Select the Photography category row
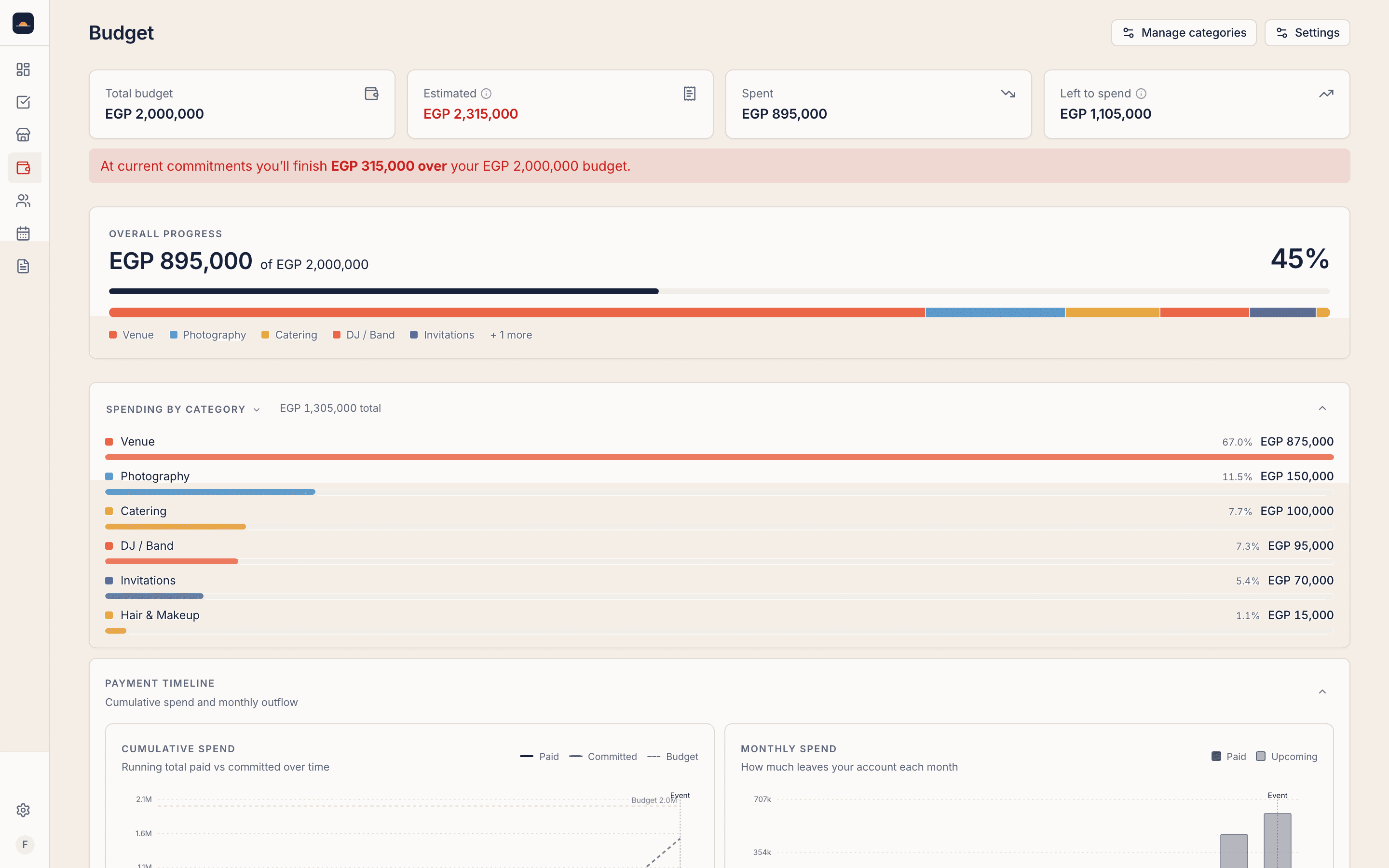This screenshot has width=1389, height=868. click(x=719, y=483)
